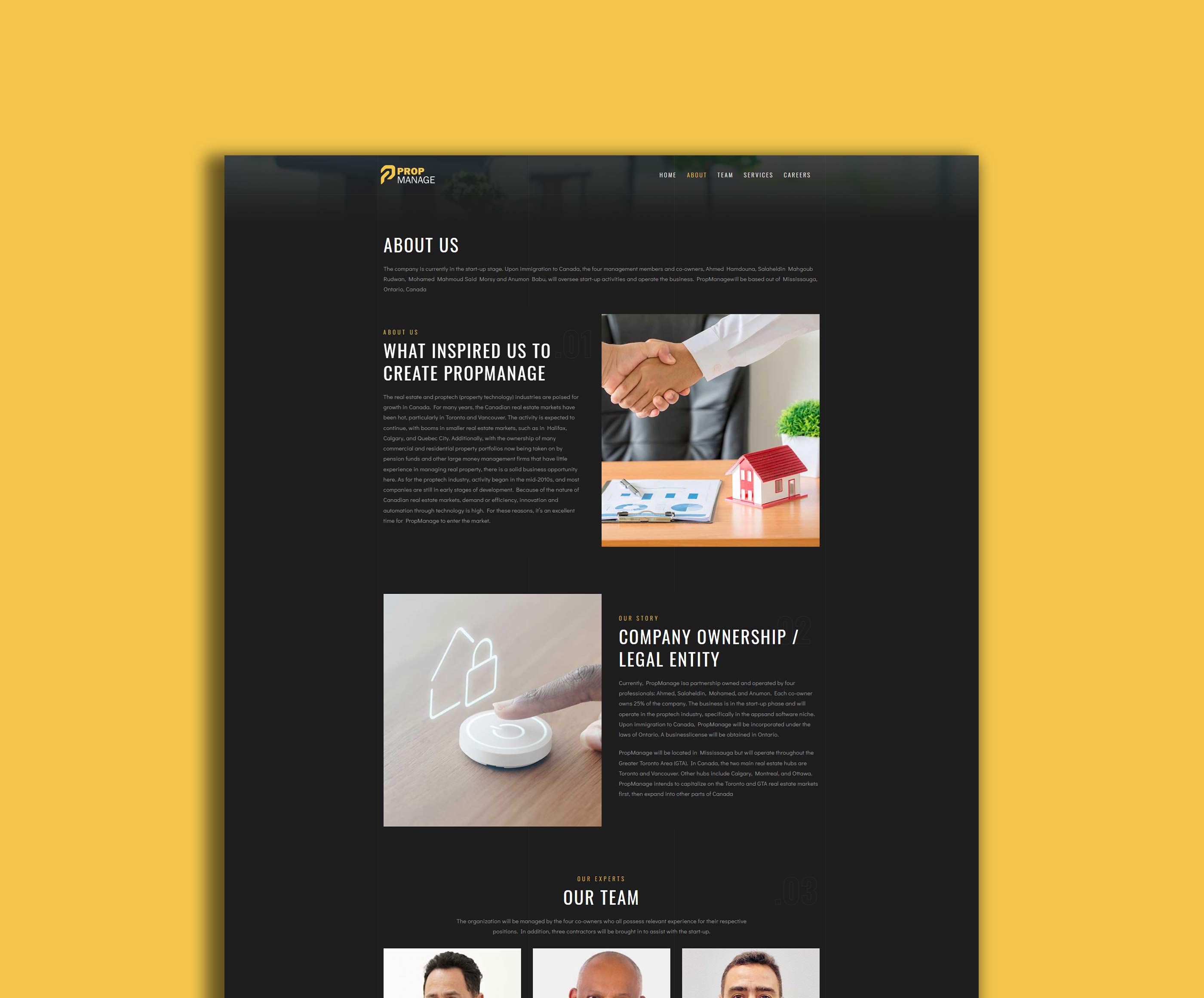Toggle the ABOUT US subsection label
The width and height of the screenshot is (1204, 998).
point(400,333)
